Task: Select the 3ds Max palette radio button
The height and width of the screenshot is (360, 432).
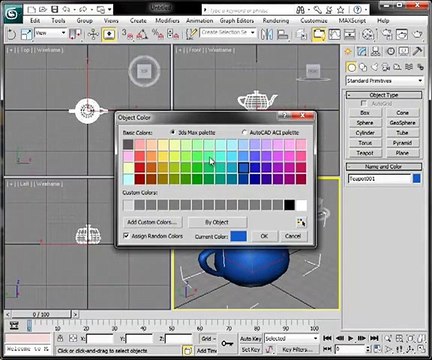Action: pos(173,132)
